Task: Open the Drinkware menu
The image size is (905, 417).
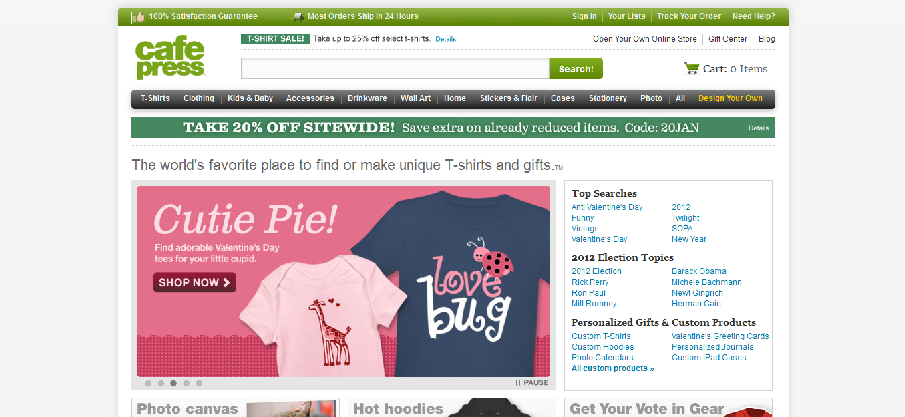Action: (x=367, y=98)
